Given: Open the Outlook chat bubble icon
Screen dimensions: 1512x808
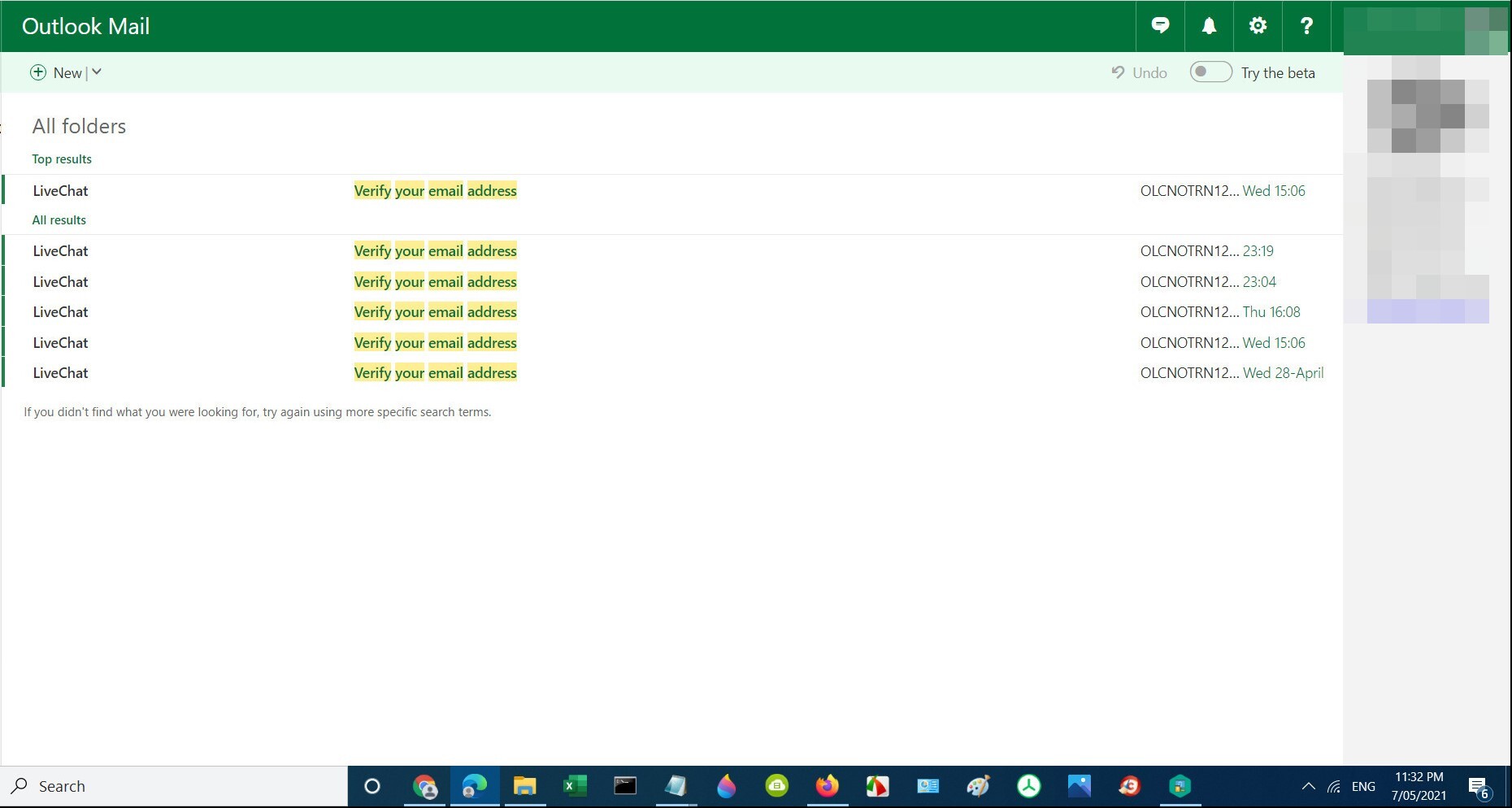Looking at the screenshot, I should [x=1160, y=26].
